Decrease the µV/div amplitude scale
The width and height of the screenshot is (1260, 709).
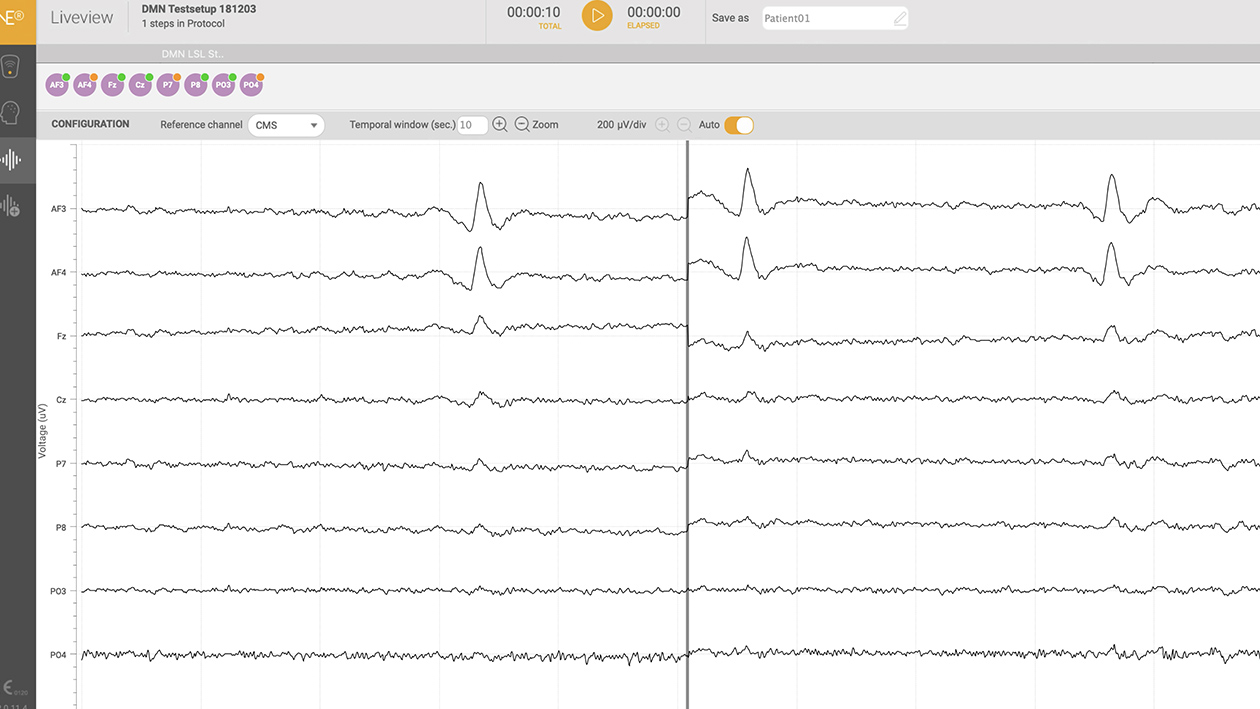pyautogui.click(x=684, y=125)
